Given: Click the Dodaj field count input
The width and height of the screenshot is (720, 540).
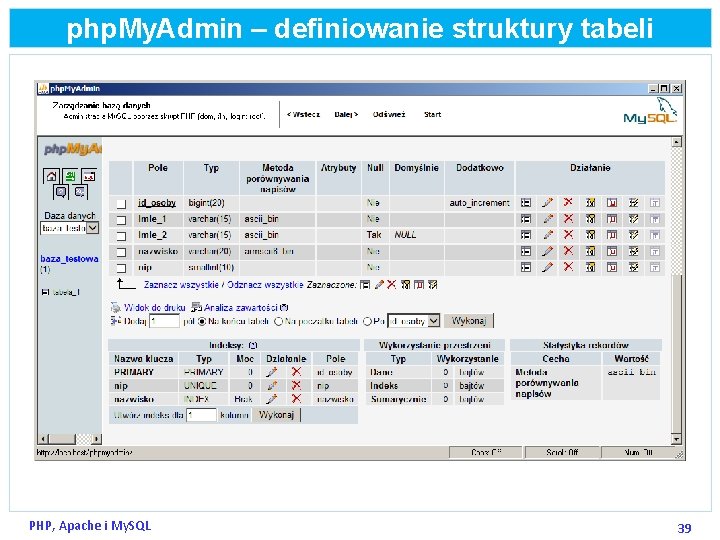Looking at the screenshot, I should click(x=164, y=321).
